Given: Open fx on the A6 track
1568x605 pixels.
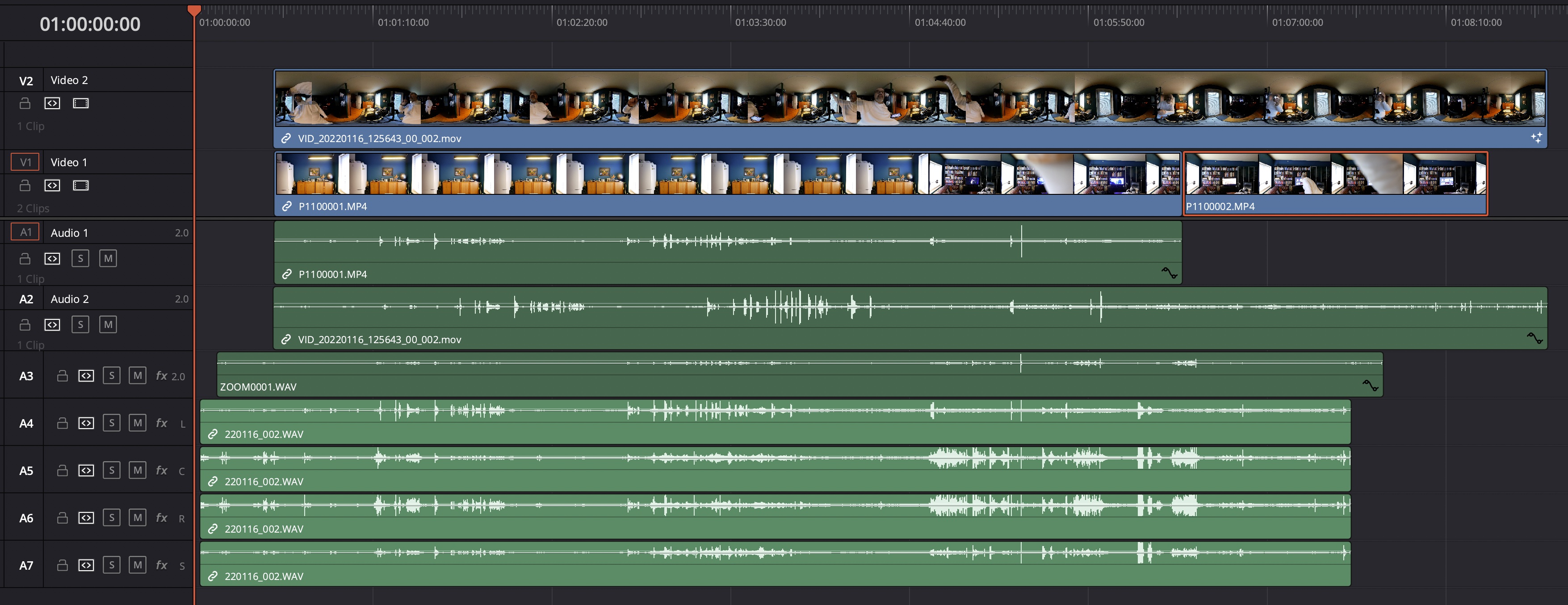Looking at the screenshot, I should 161,518.
